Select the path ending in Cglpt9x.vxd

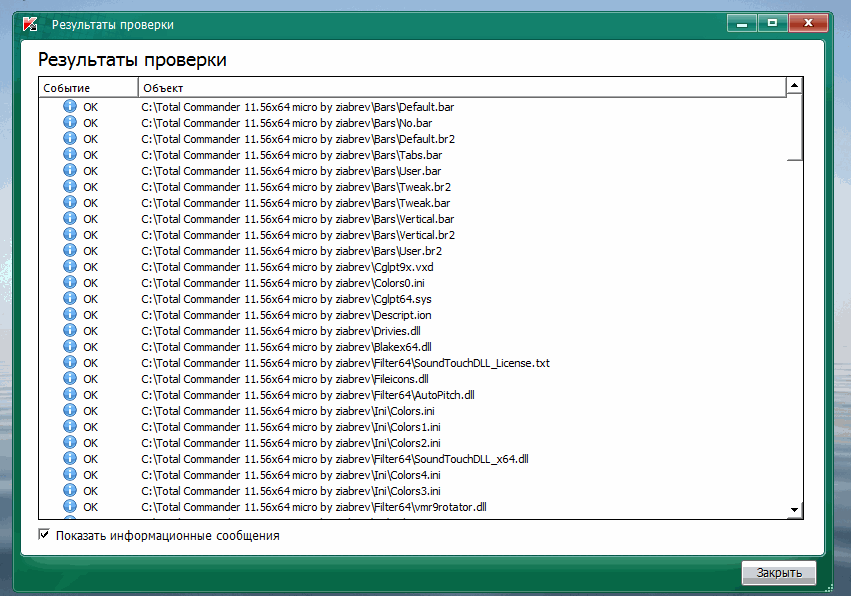point(287,267)
